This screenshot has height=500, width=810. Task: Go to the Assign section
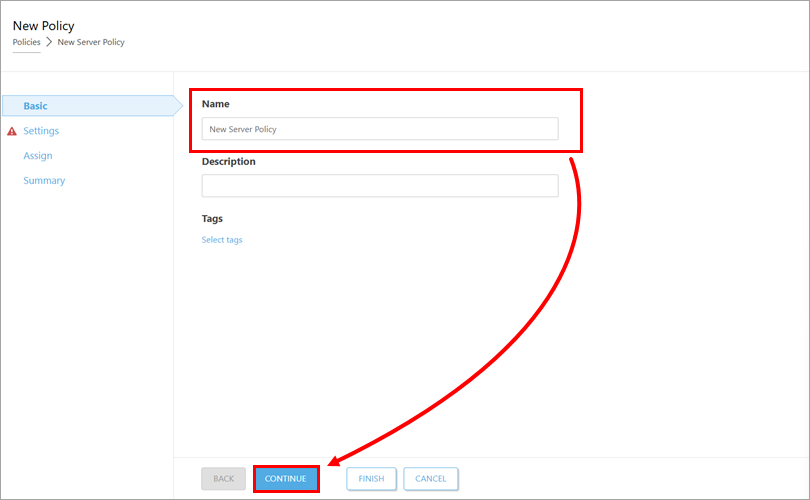pos(38,156)
